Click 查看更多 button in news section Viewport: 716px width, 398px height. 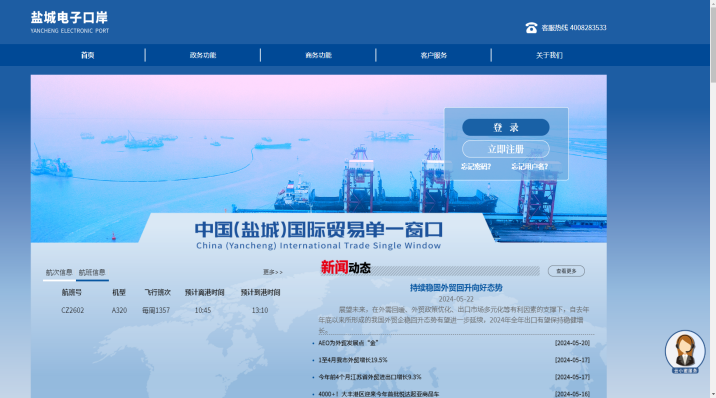[566, 271]
